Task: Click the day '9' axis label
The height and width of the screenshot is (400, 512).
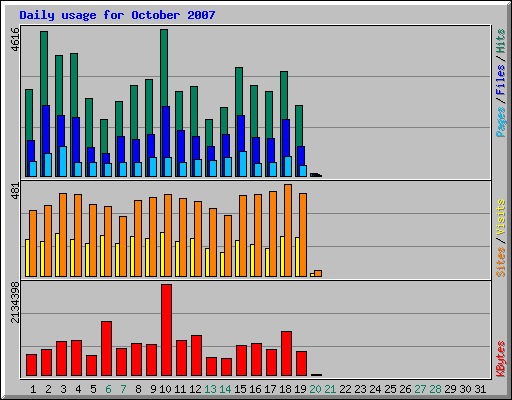Action: pos(153,389)
